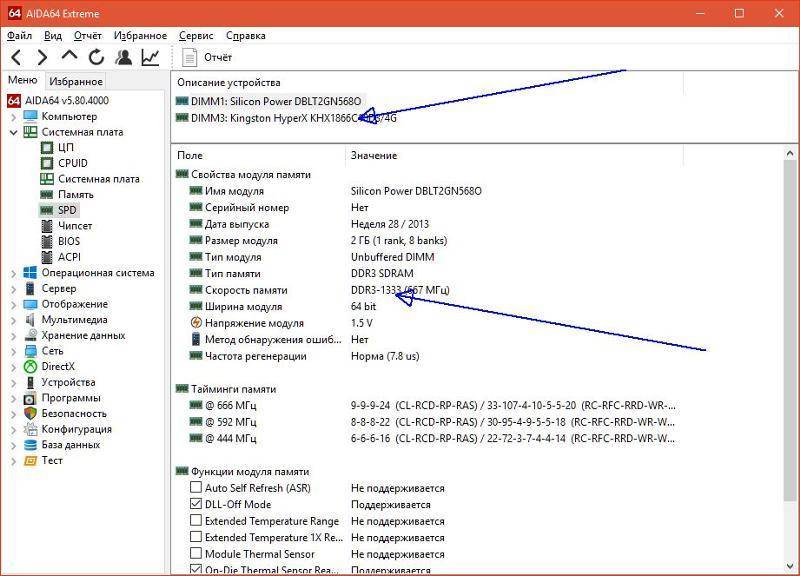Screen dimensions: 800x576
Task: Click the speaker icon for Мультимедиа
Action: (31, 320)
